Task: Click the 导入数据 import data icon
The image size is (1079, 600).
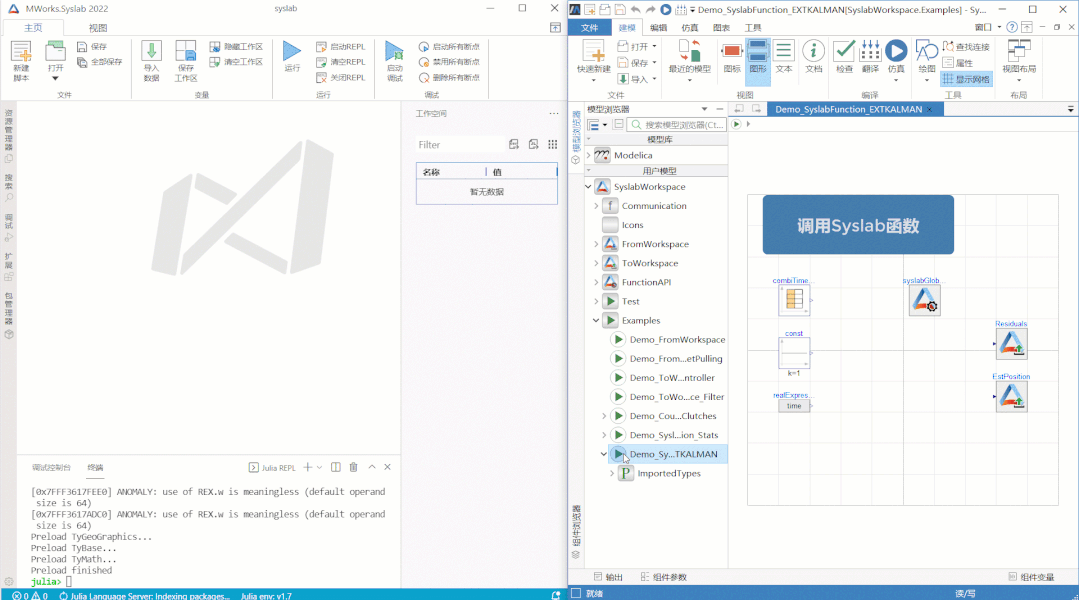Action: tap(151, 51)
